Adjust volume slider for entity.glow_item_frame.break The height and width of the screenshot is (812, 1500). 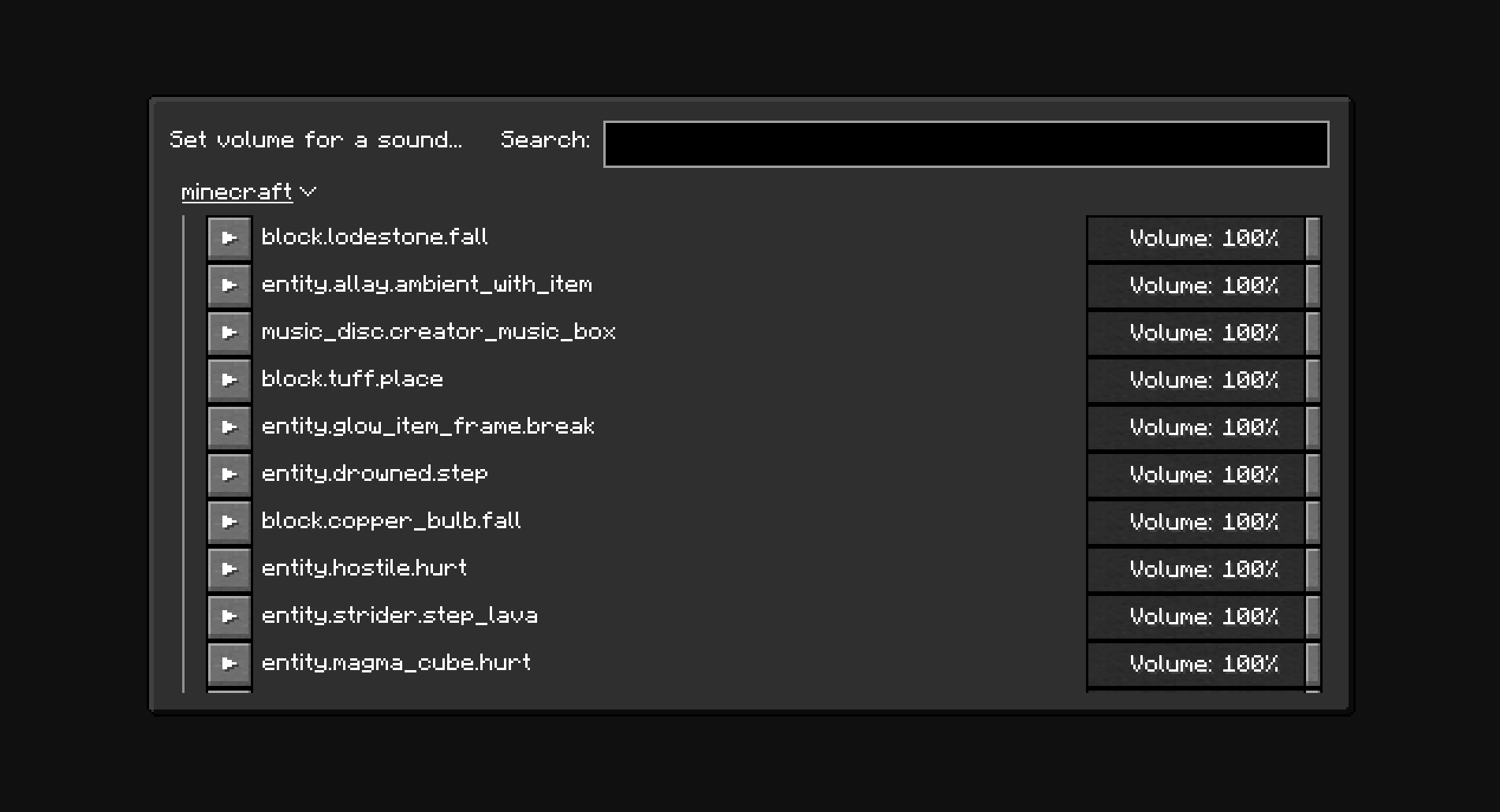click(1203, 427)
